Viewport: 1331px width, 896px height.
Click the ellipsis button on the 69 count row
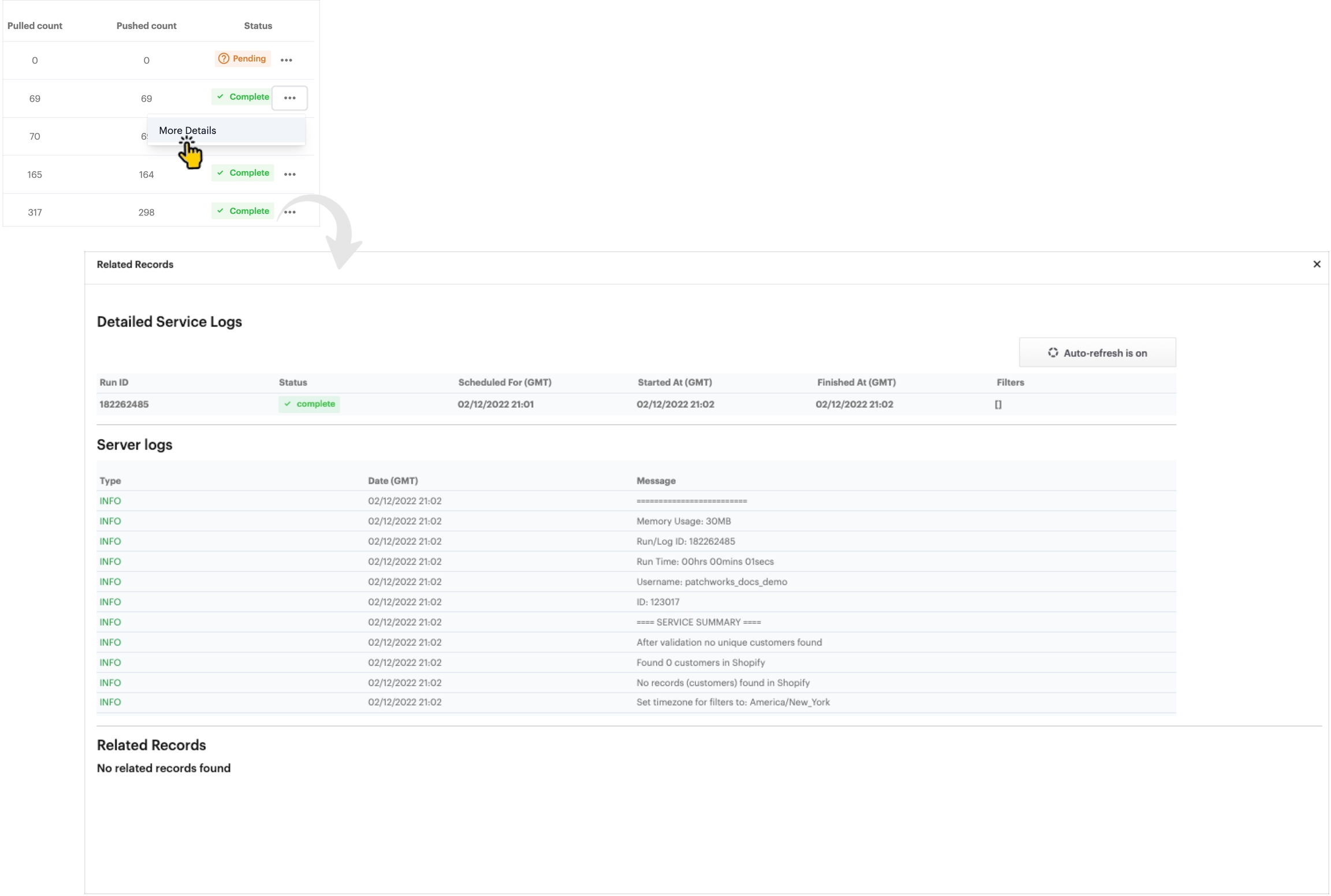[289, 98]
